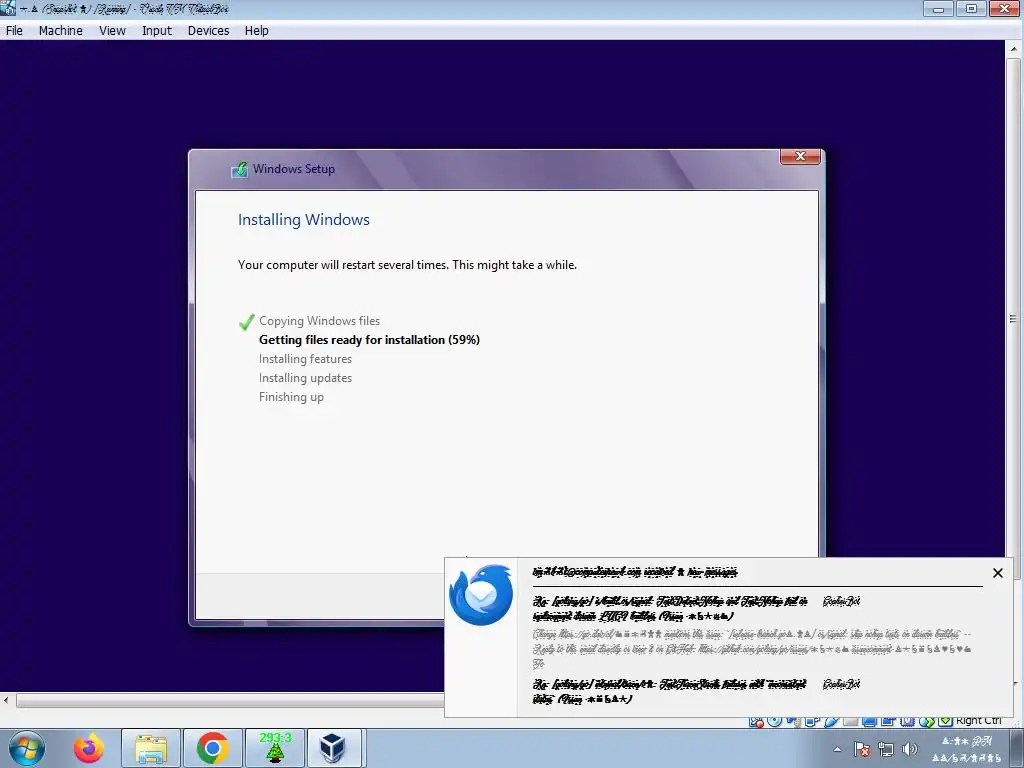1024x768 pixels.
Task: Click the notification header account line
Action: point(635,572)
